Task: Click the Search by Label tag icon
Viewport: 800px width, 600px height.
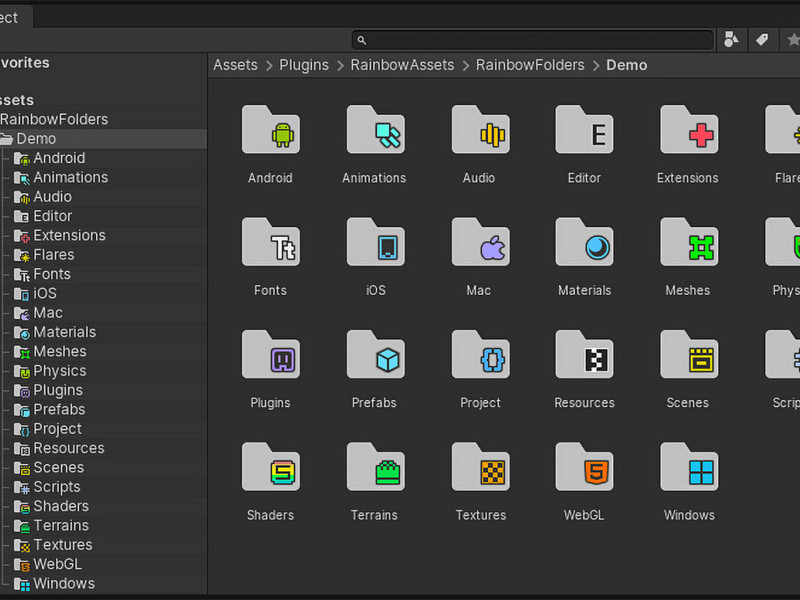Action: pos(762,39)
